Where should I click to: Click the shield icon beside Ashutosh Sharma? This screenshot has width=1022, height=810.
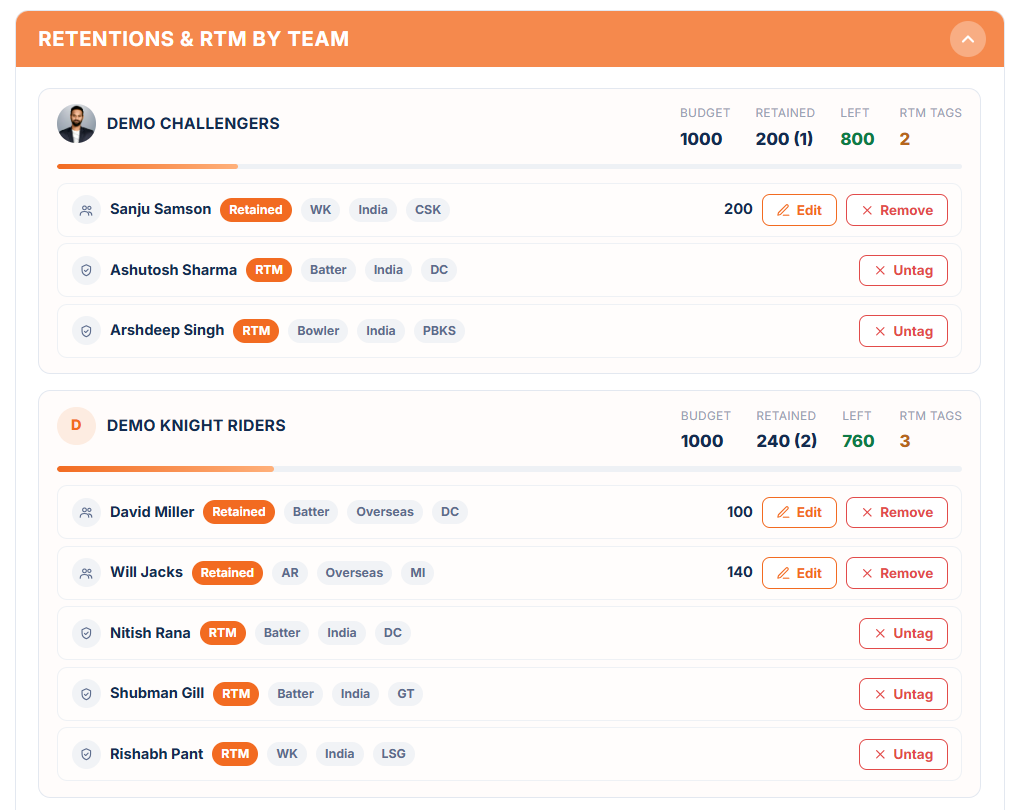86,270
